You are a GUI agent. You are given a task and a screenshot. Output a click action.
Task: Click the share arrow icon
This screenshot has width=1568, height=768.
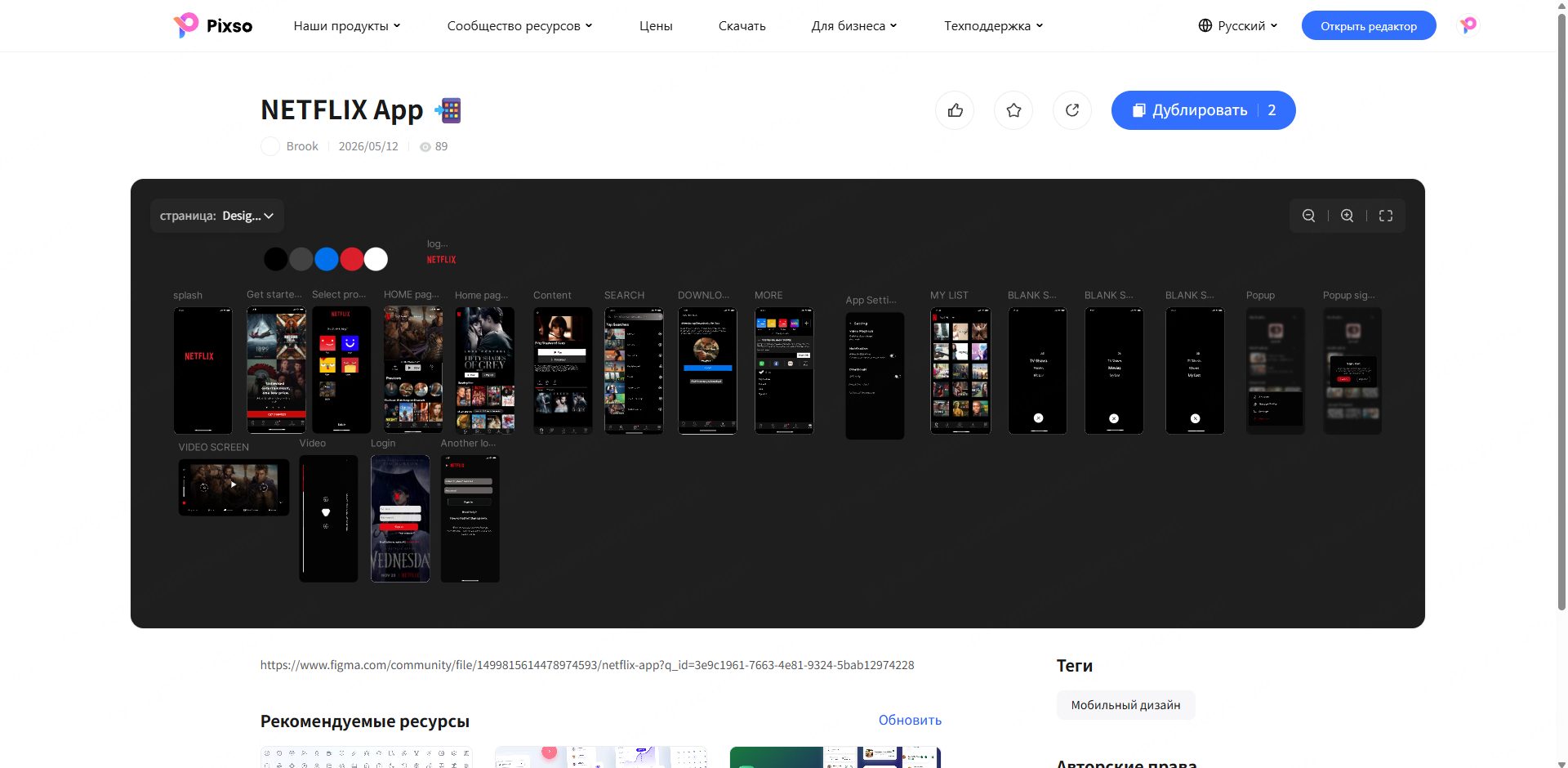1072,110
